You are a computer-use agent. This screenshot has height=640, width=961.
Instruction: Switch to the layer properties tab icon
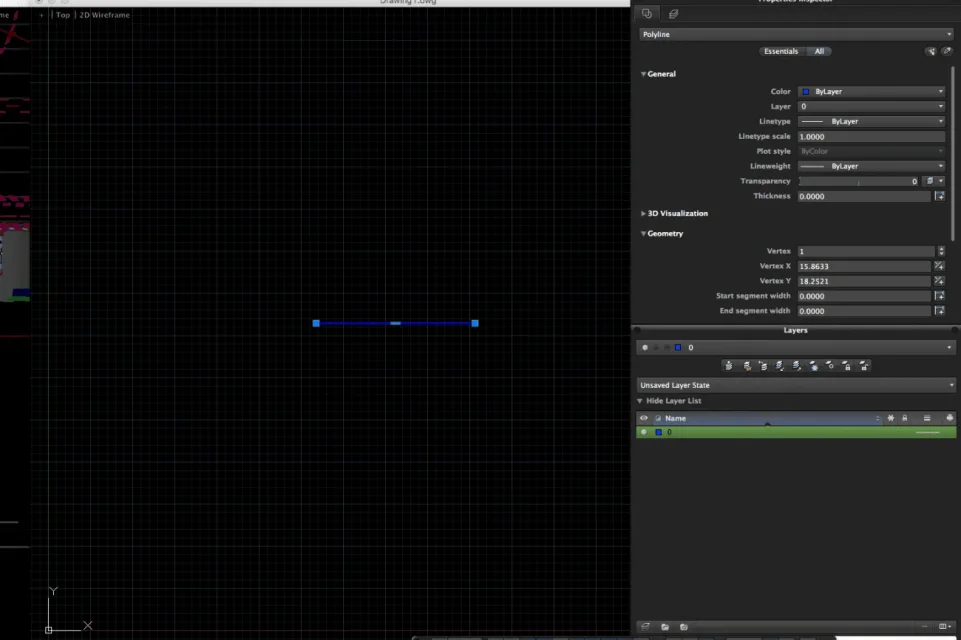tap(673, 14)
